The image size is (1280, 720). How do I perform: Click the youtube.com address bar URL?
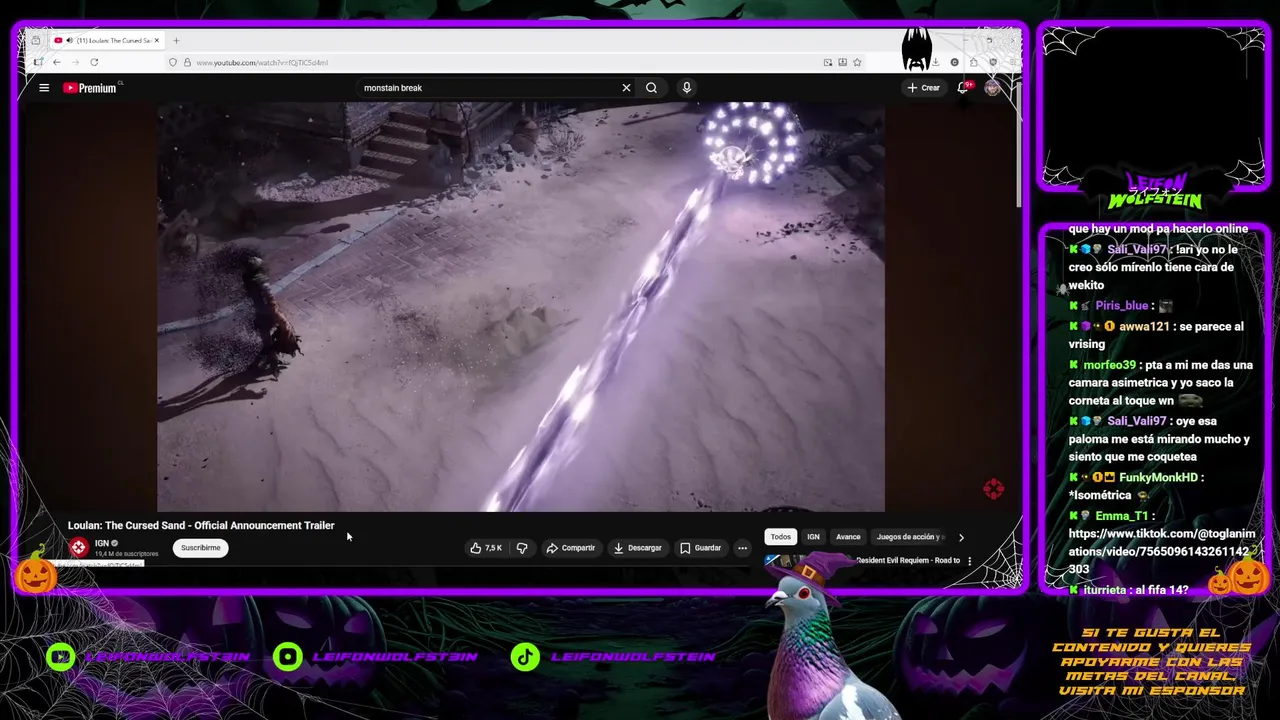pos(262,63)
